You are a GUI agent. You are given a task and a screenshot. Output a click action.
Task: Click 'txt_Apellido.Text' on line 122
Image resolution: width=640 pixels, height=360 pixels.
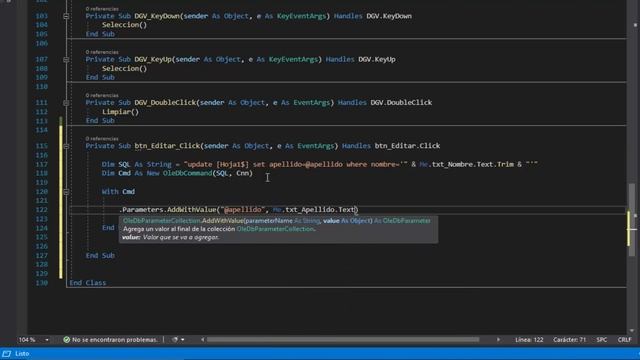pos(321,210)
